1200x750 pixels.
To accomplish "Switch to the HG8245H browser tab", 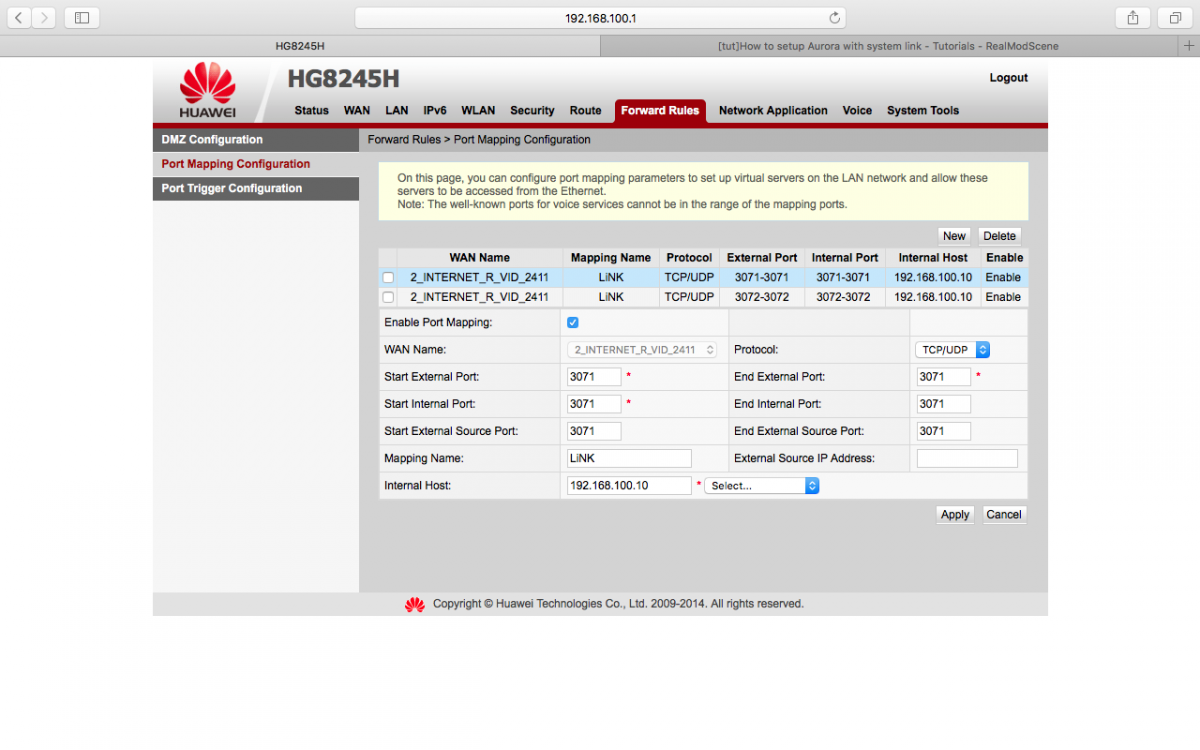I will pyautogui.click(x=300, y=46).
